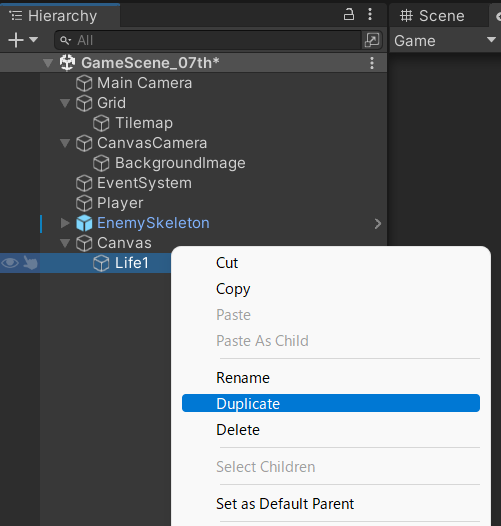Click the Grid cube icon

[84, 103]
